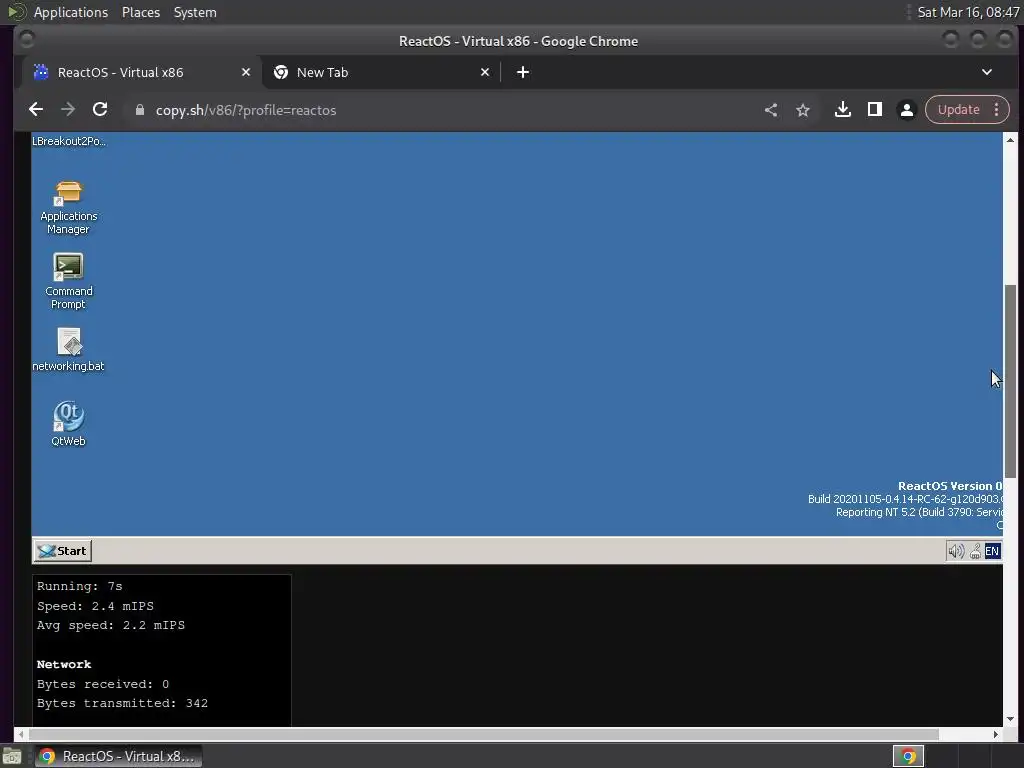Click horizontal page scrollbar thumb

click(484, 734)
